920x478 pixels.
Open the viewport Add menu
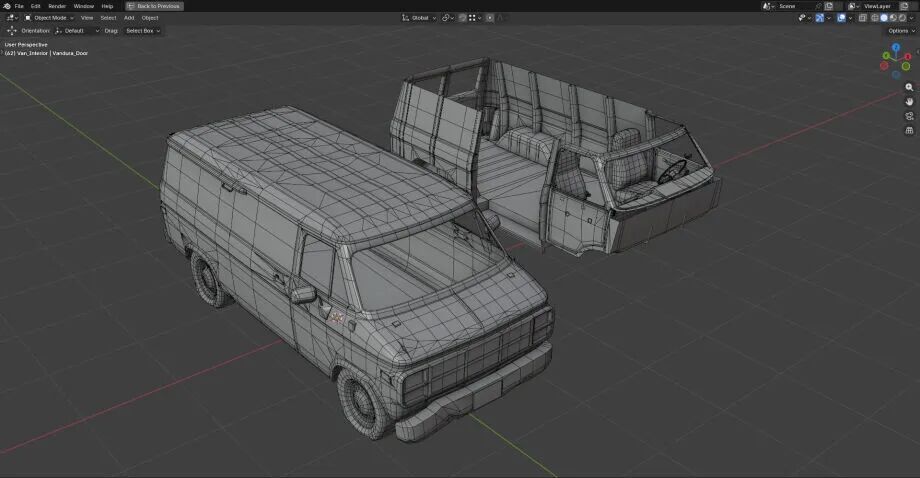[x=129, y=18]
